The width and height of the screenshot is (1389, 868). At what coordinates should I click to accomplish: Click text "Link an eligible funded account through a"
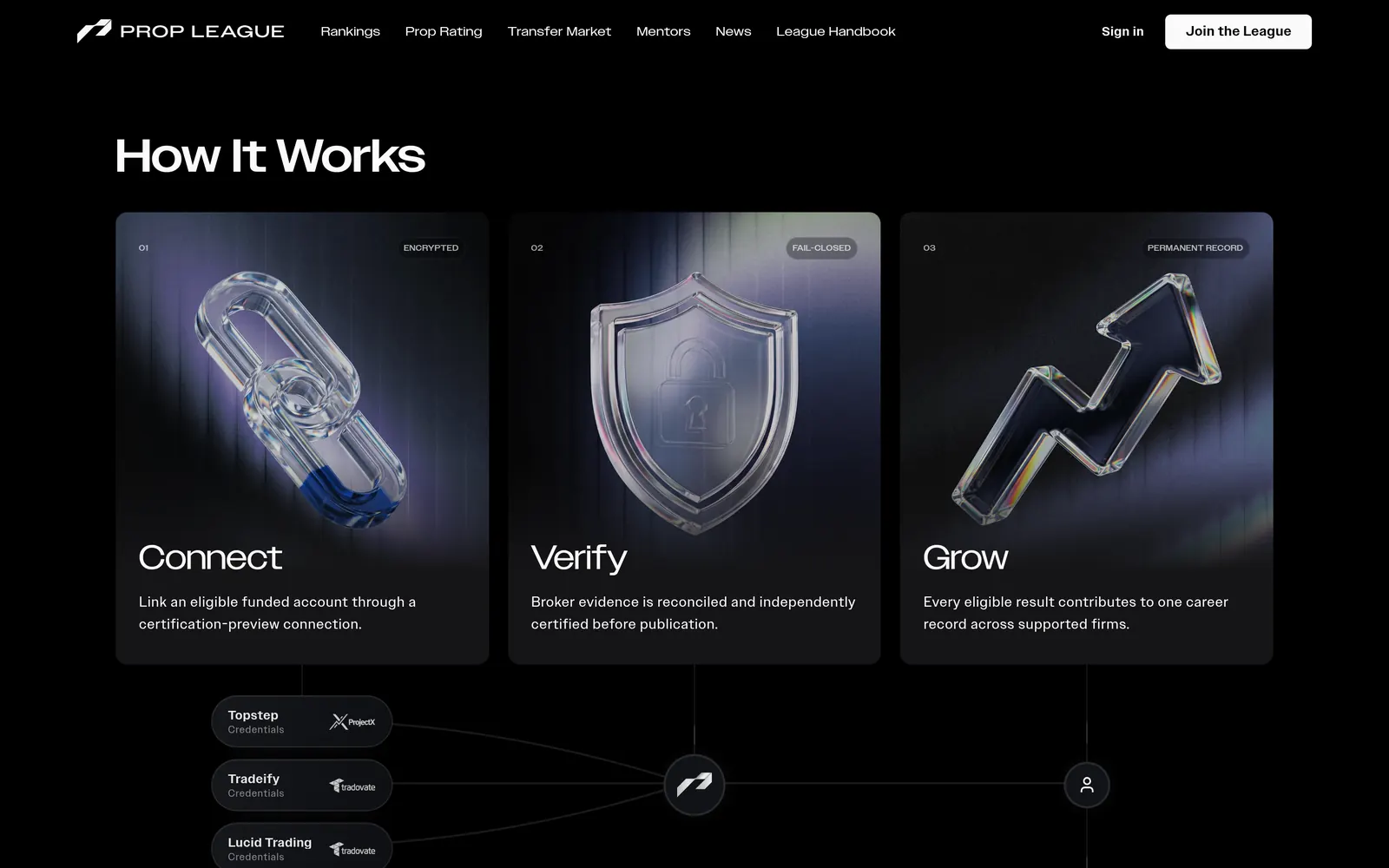click(x=277, y=602)
